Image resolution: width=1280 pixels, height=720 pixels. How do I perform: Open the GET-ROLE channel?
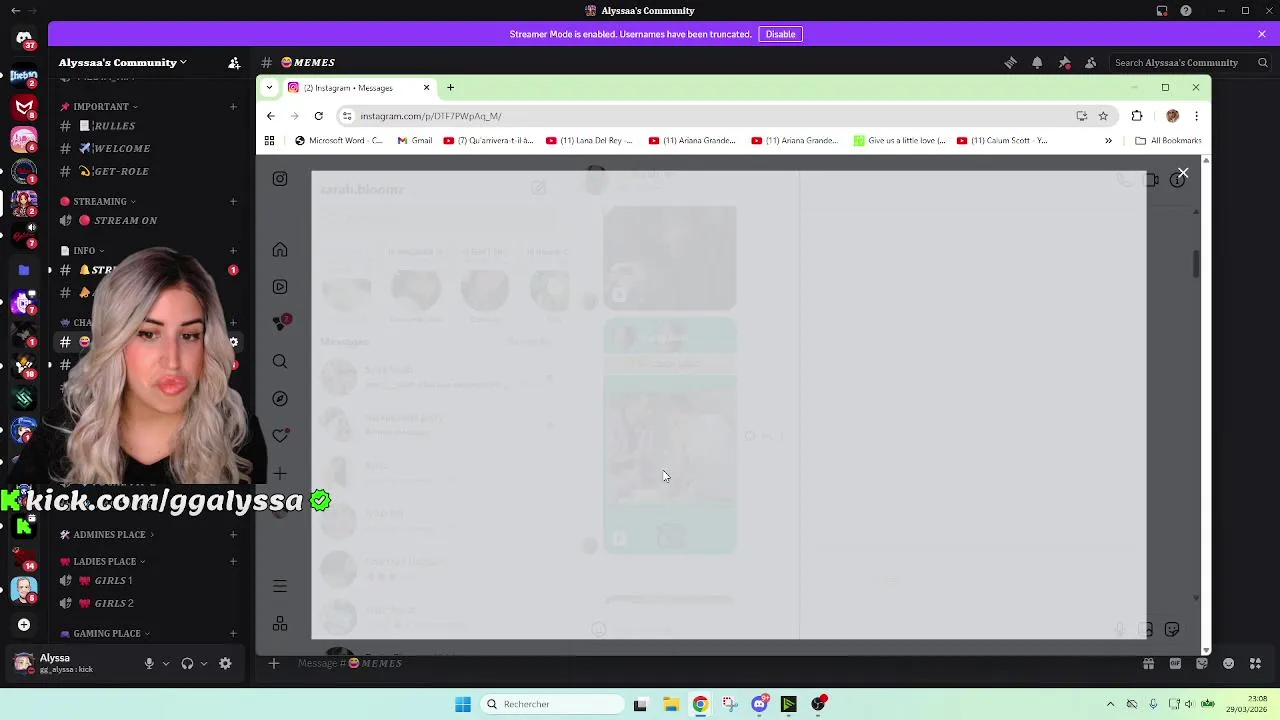click(x=112, y=171)
